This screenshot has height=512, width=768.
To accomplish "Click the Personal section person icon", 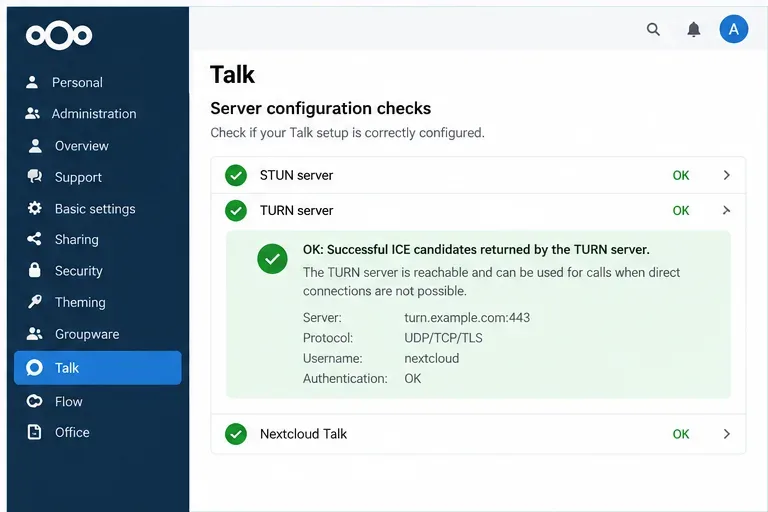I will 32,82.
